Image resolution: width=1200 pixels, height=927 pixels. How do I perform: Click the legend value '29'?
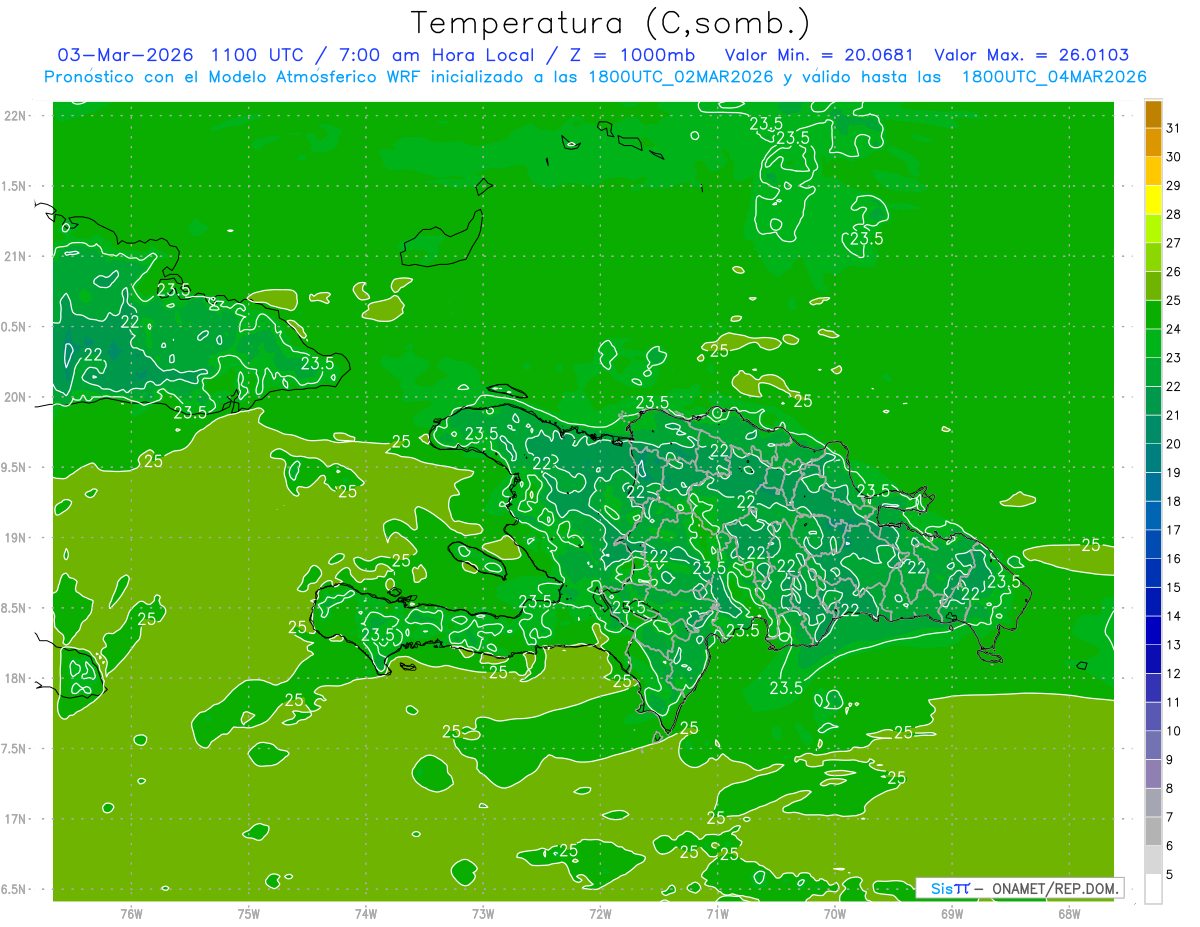(1174, 186)
